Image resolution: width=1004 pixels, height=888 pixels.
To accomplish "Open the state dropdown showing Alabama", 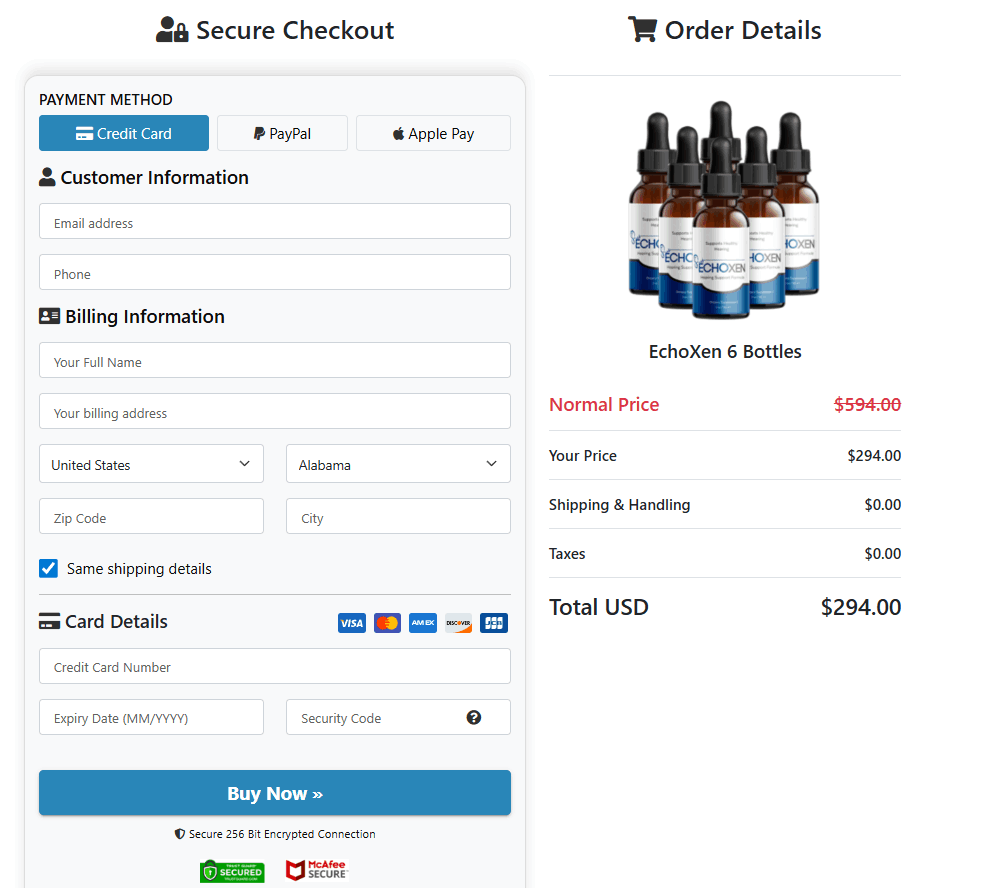I will coord(398,463).
